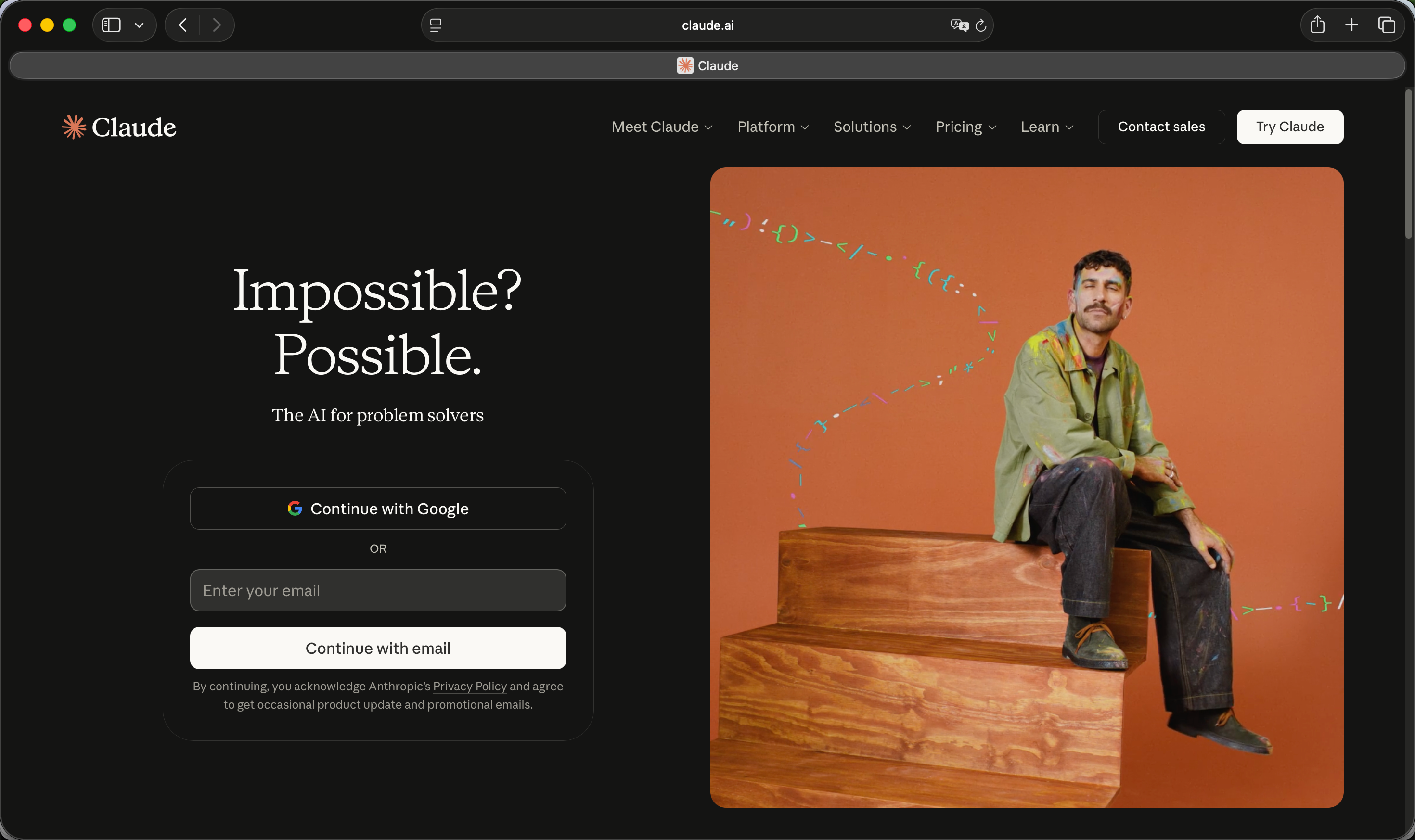
Task: Click the Claude starburst logo
Action: [x=74, y=127]
